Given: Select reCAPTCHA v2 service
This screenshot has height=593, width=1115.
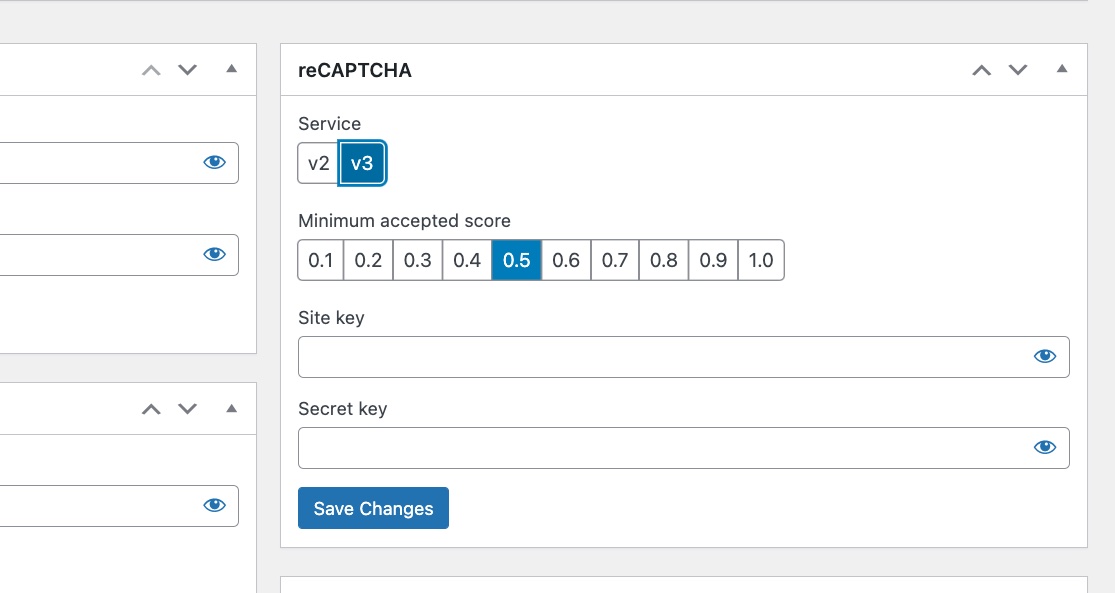Looking at the screenshot, I should point(318,164).
